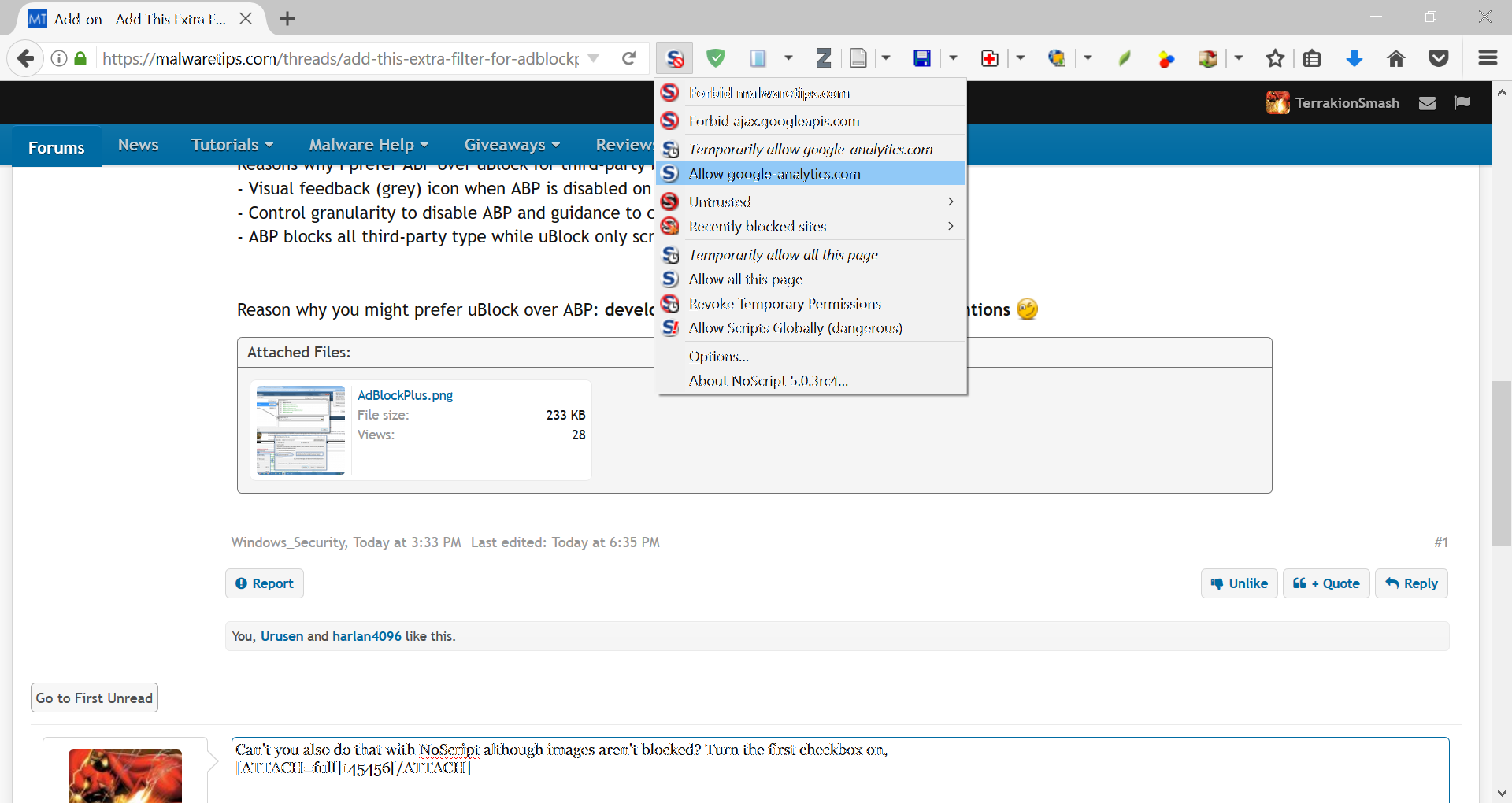The width and height of the screenshot is (1512, 803).
Task: Expand the Untrusted submenu
Action: (810, 202)
